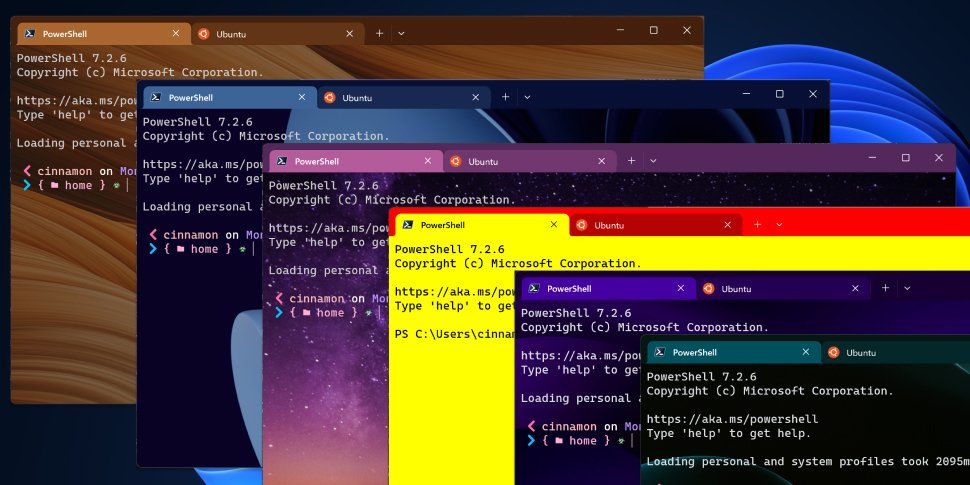Screen dimensions: 970x485
Task: Select PowerShell tab in yellow window
Action: pos(482,225)
